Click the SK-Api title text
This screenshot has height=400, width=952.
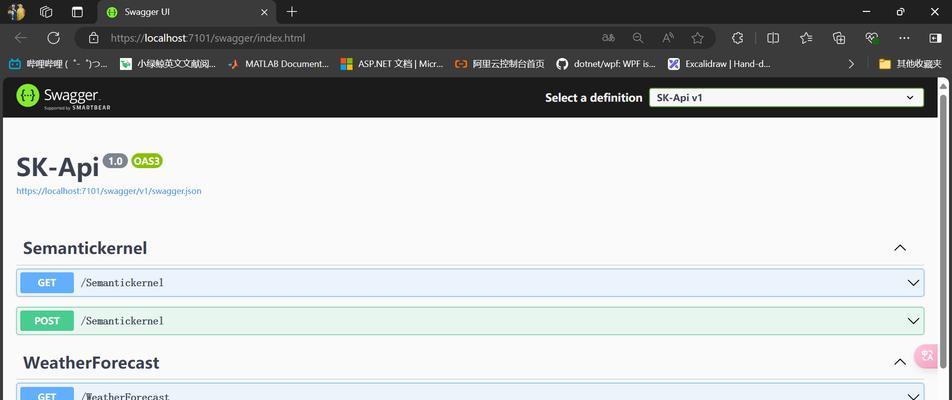(57, 167)
